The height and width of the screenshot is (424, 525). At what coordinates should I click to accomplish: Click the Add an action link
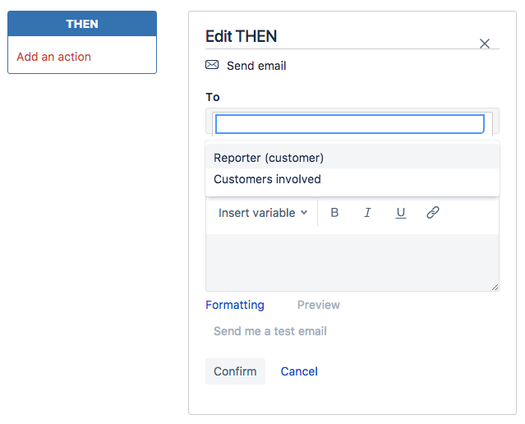point(54,57)
